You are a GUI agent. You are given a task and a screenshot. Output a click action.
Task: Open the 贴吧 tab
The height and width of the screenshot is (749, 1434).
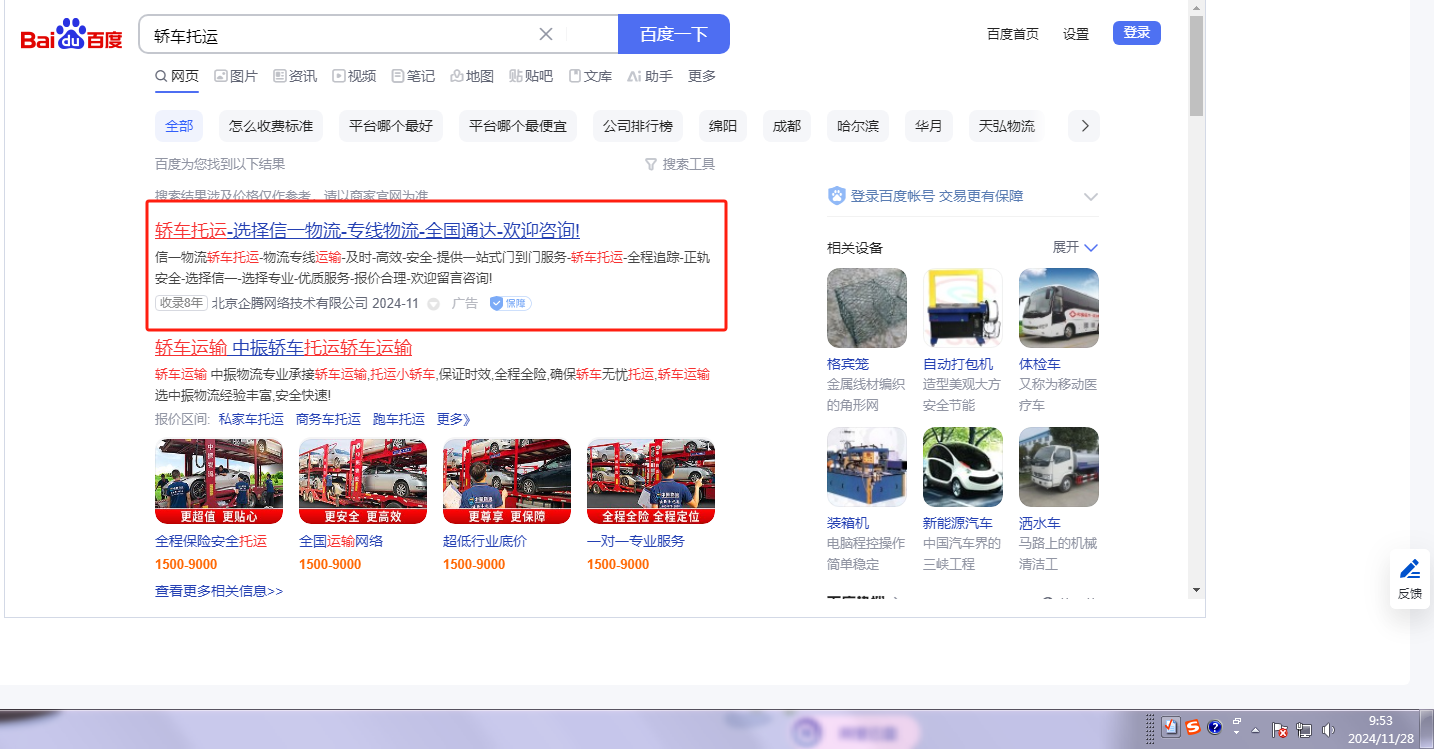pyautogui.click(x=531, y=76)
